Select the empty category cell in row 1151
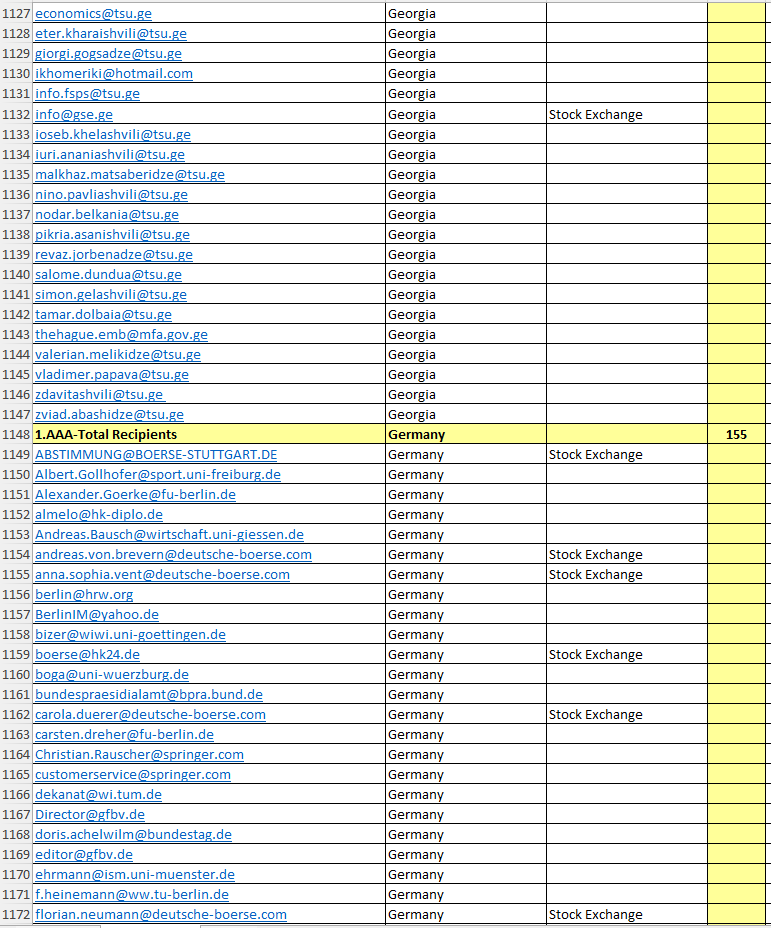 pyautogui.click(x=627, y=495)
